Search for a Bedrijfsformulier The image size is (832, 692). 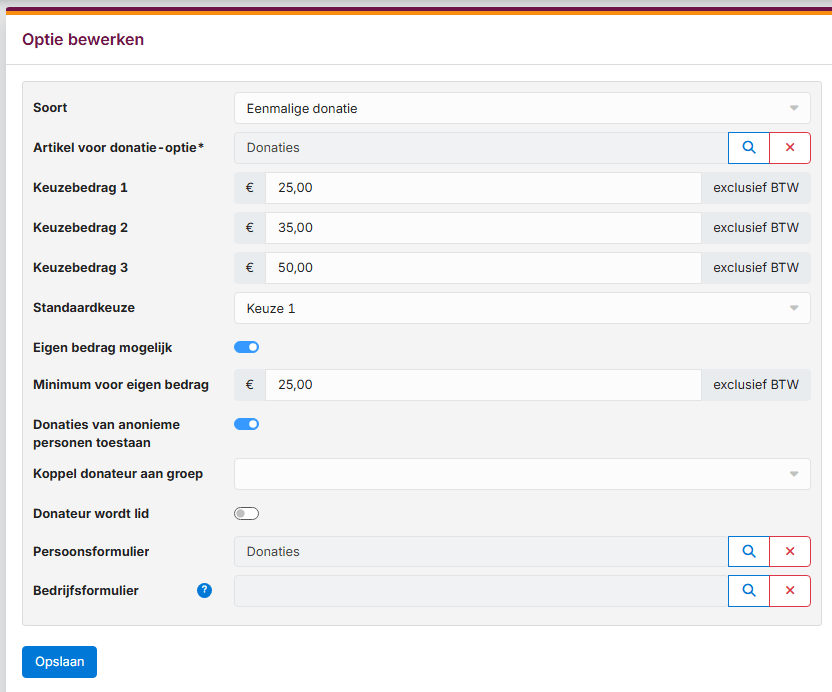[x=748, y=591]
